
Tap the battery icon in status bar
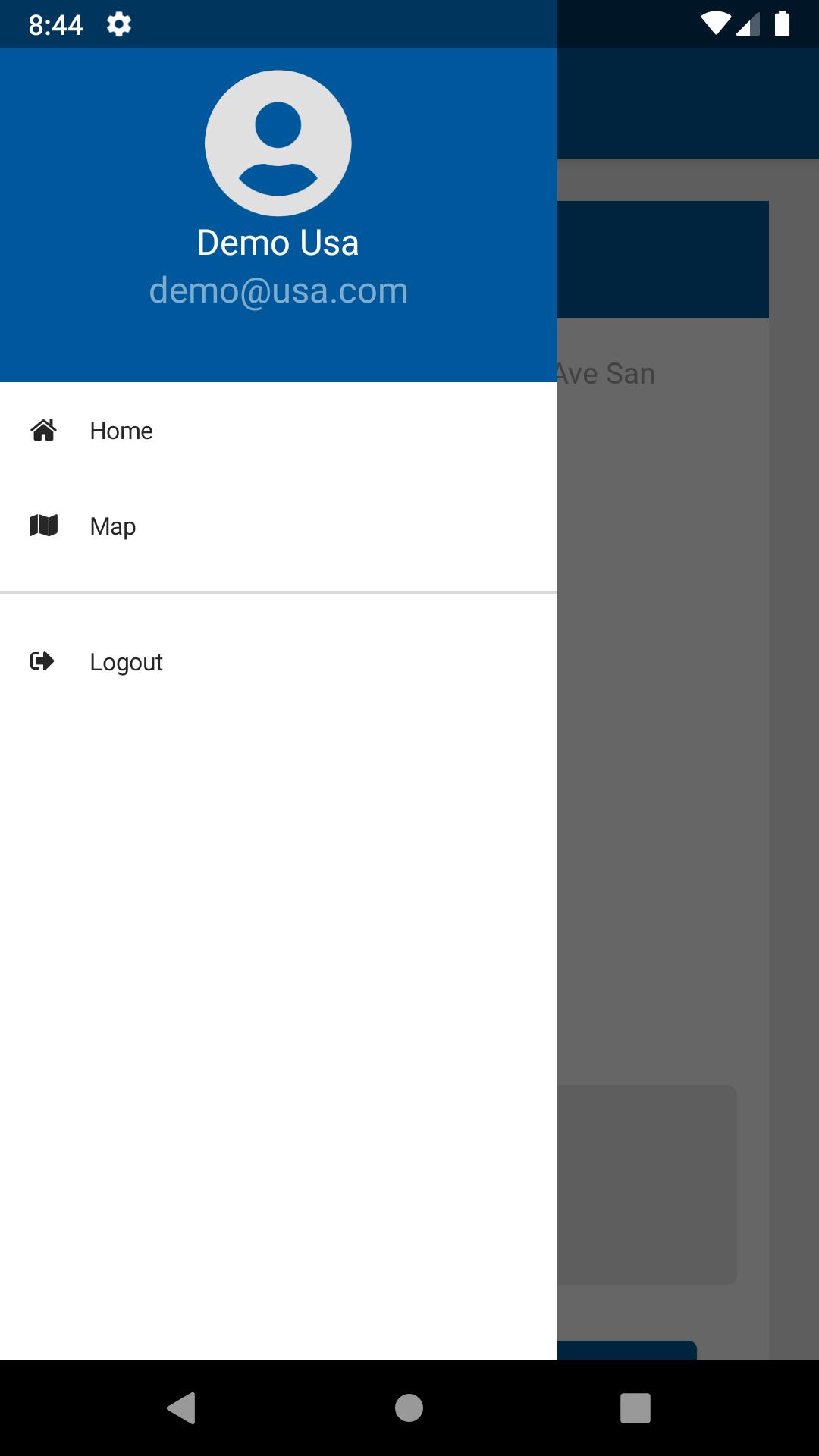[x=783, y=24]
